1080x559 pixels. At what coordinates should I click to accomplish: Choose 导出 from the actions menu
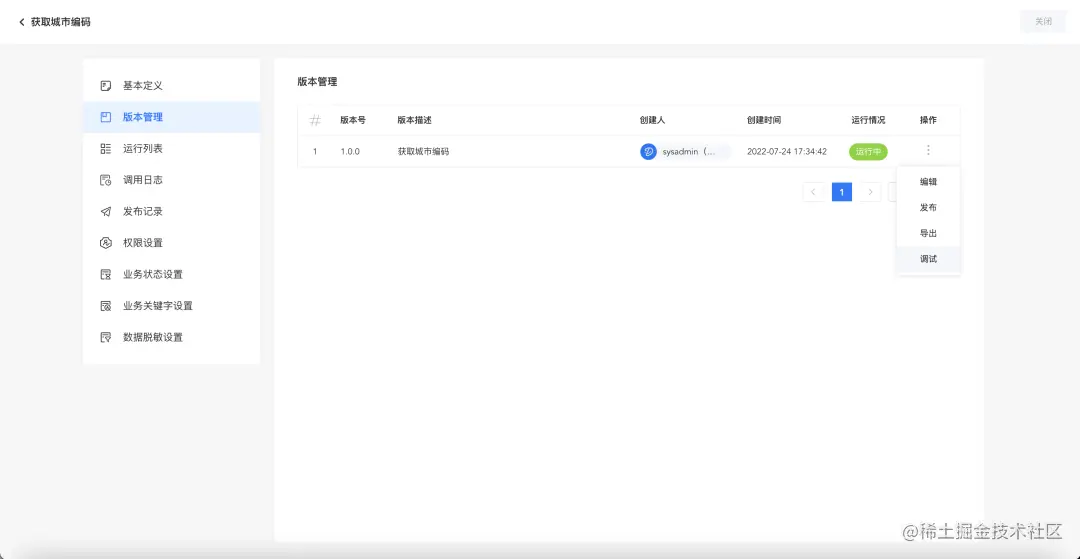[928, 233]
